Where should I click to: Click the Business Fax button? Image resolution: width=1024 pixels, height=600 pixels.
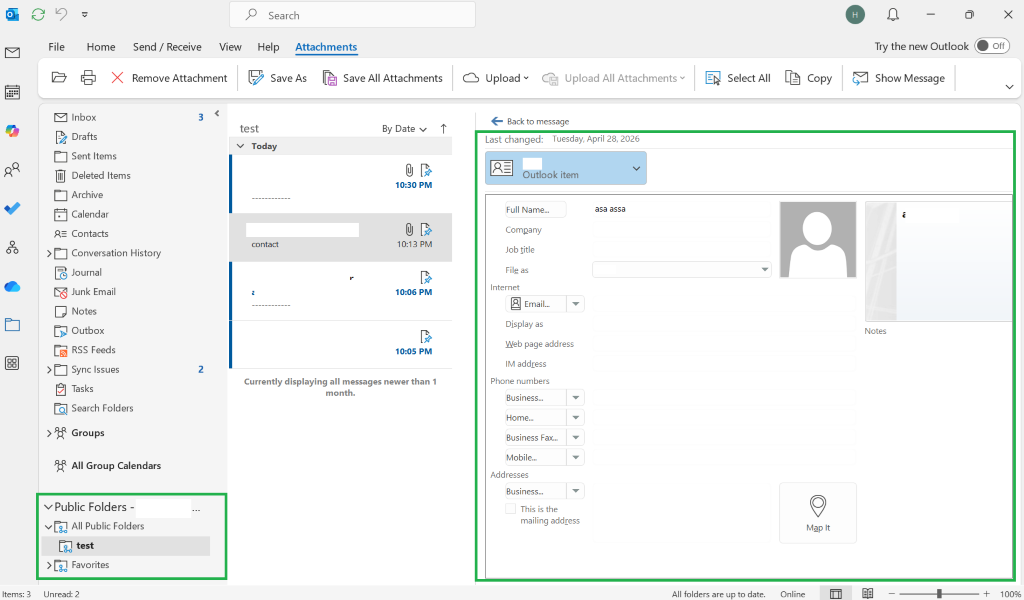536,437
